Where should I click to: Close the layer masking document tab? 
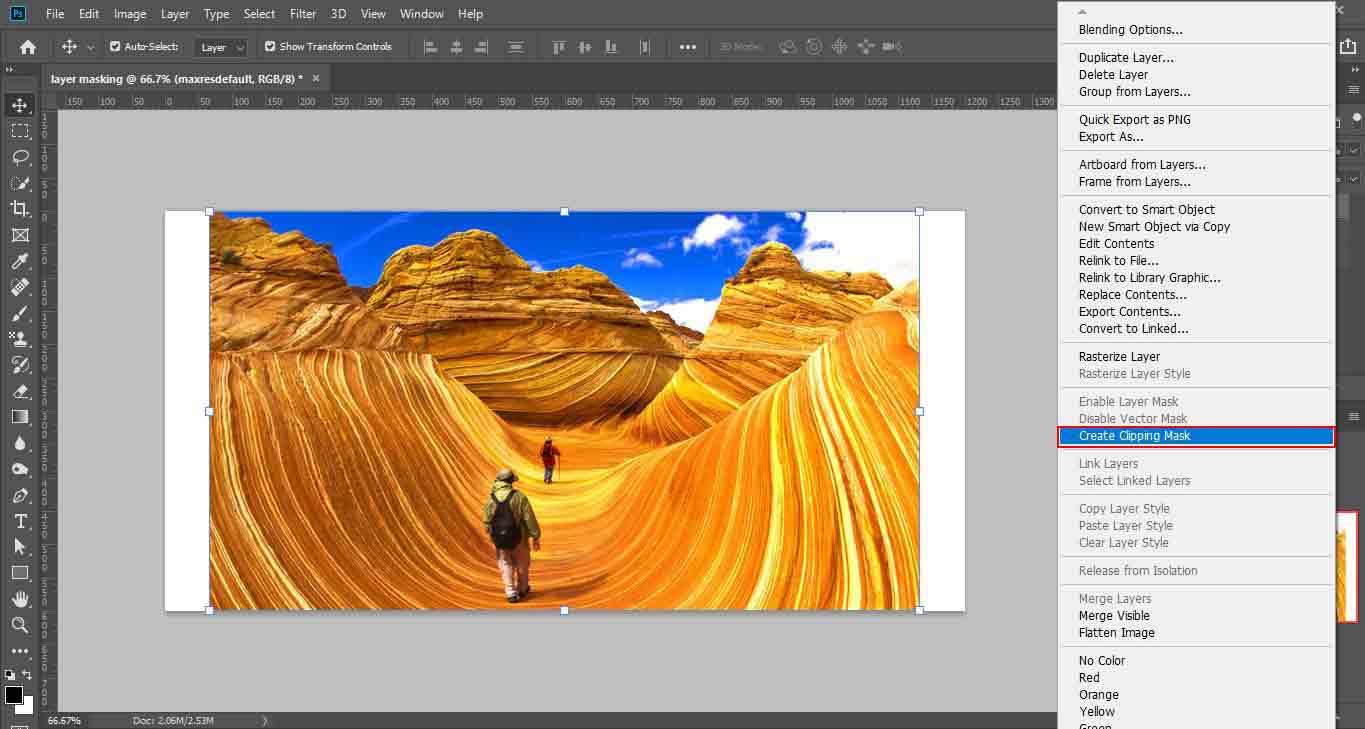(317, 78)
